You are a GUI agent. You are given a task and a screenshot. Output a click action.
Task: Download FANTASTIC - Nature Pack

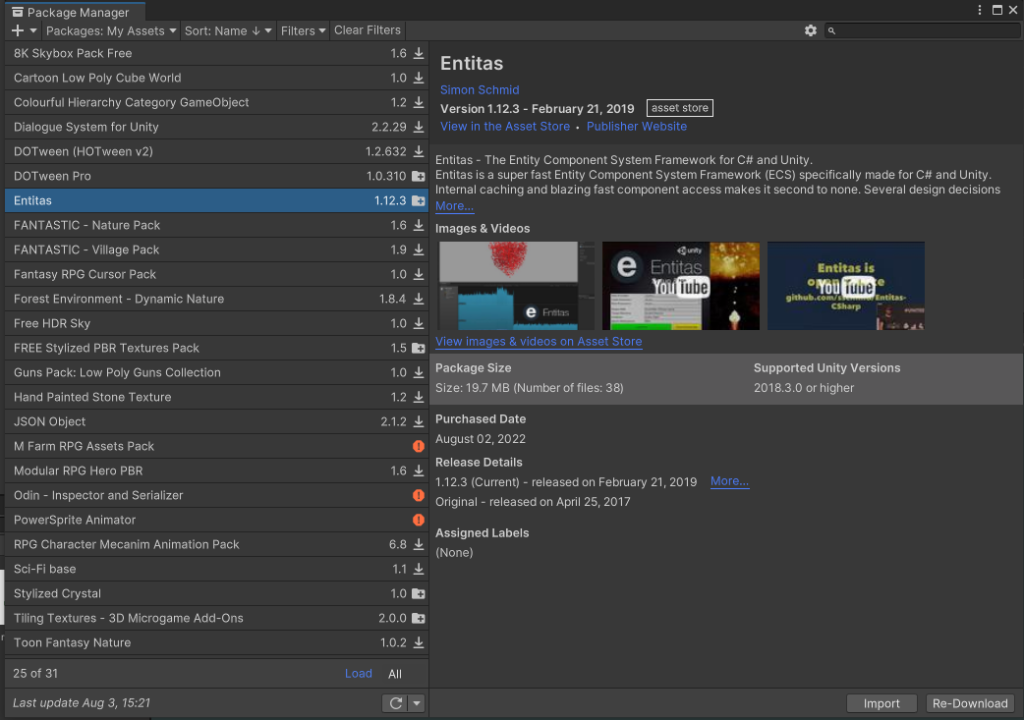(x=419, y=225)
